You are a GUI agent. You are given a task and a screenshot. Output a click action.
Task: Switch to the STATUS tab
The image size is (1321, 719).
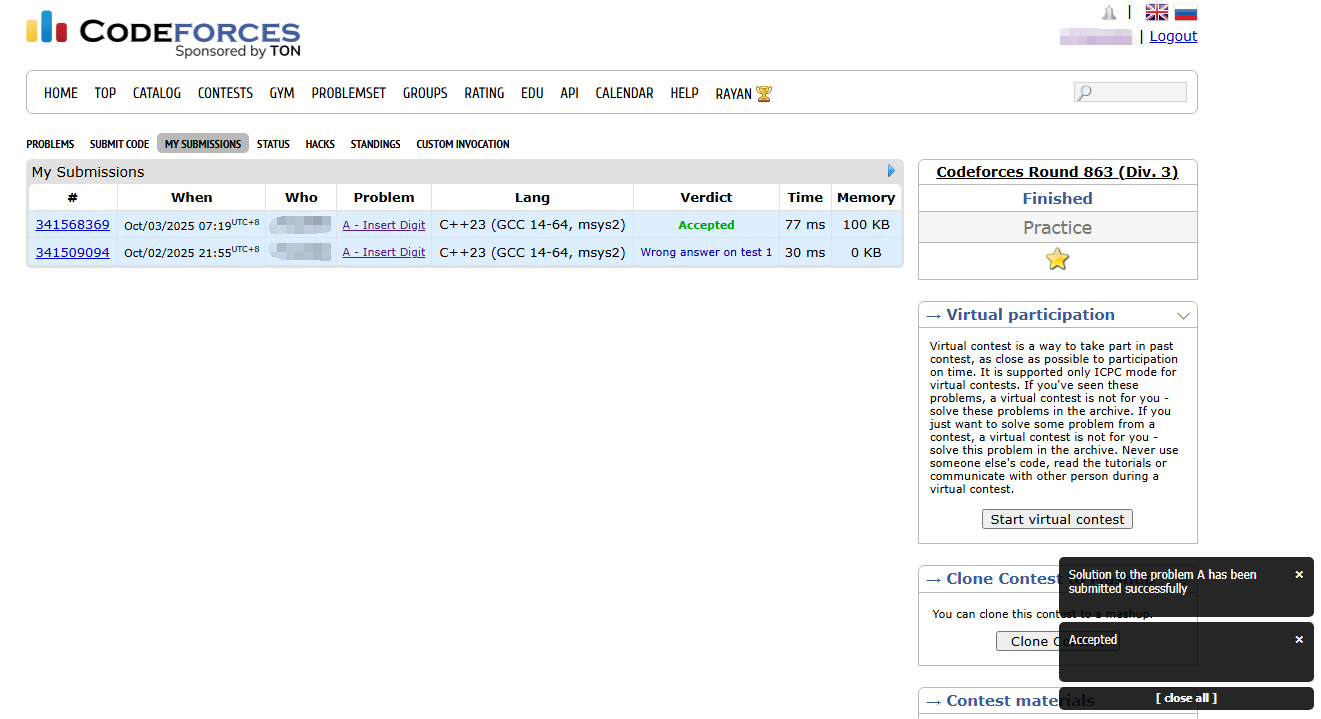point(273,144)
